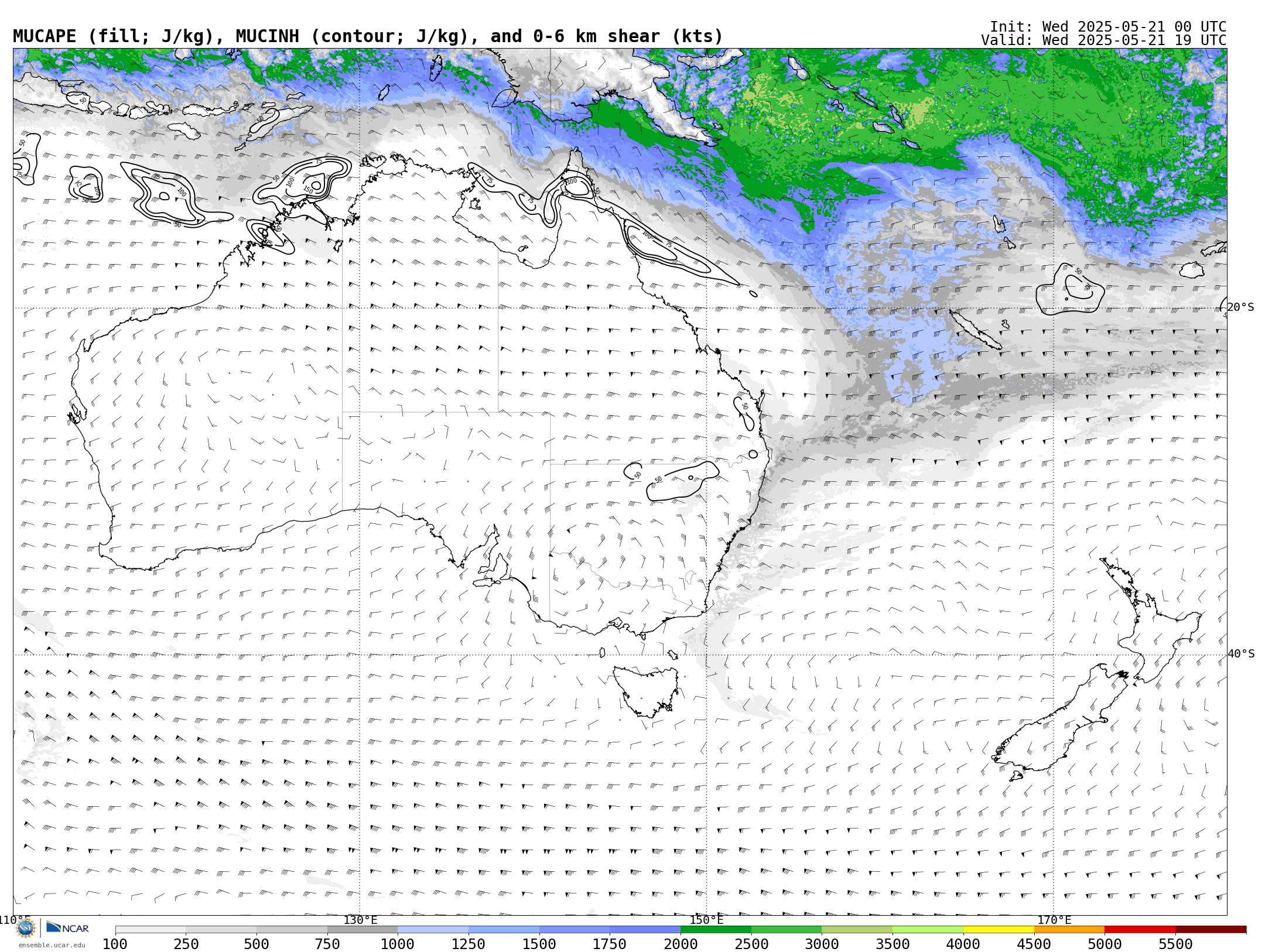Select the bright red 5000–5500 color bar segment

click(x=1140, y=929)
